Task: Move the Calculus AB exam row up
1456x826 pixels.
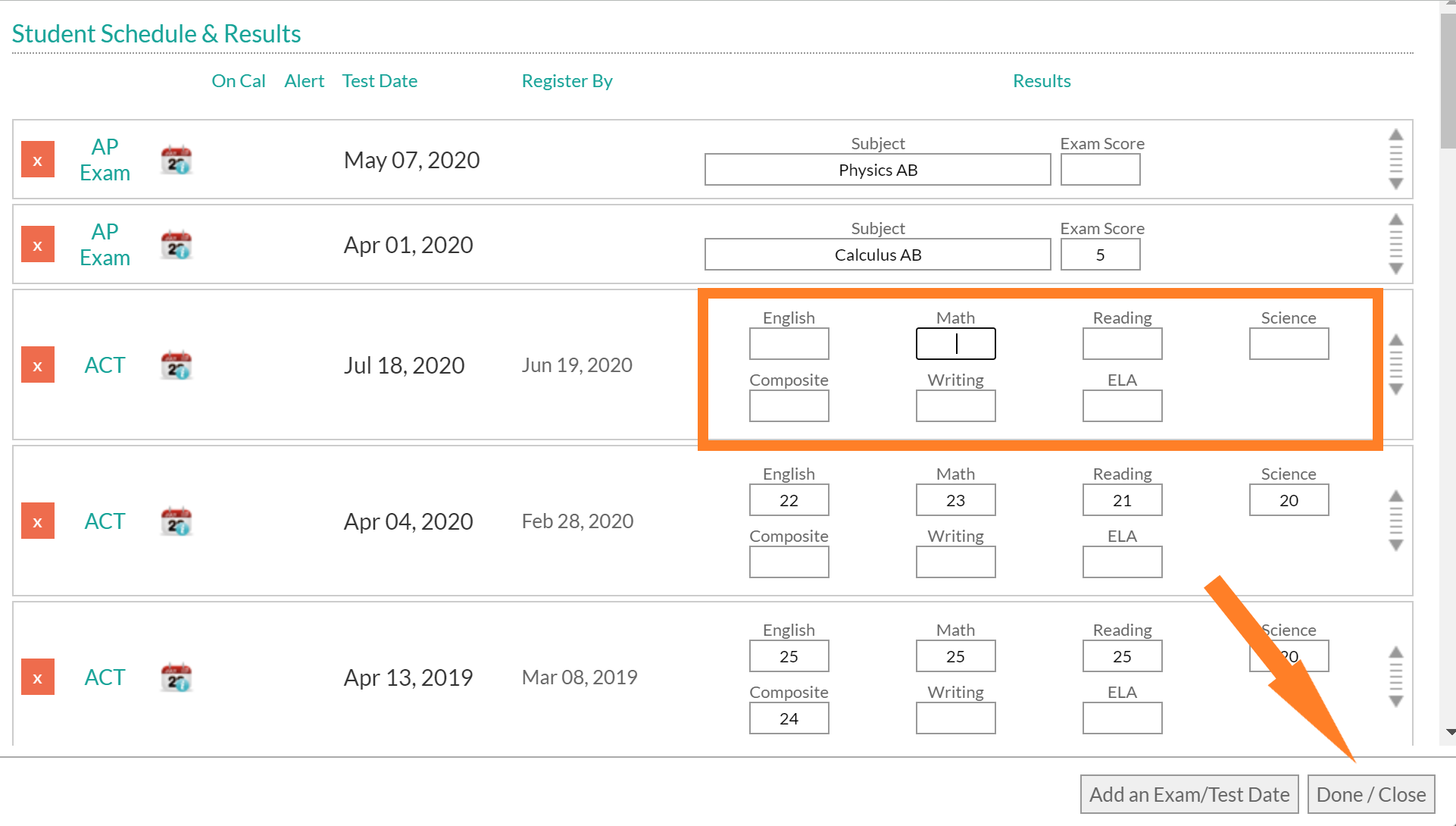Action: (x=1396, y=220)
